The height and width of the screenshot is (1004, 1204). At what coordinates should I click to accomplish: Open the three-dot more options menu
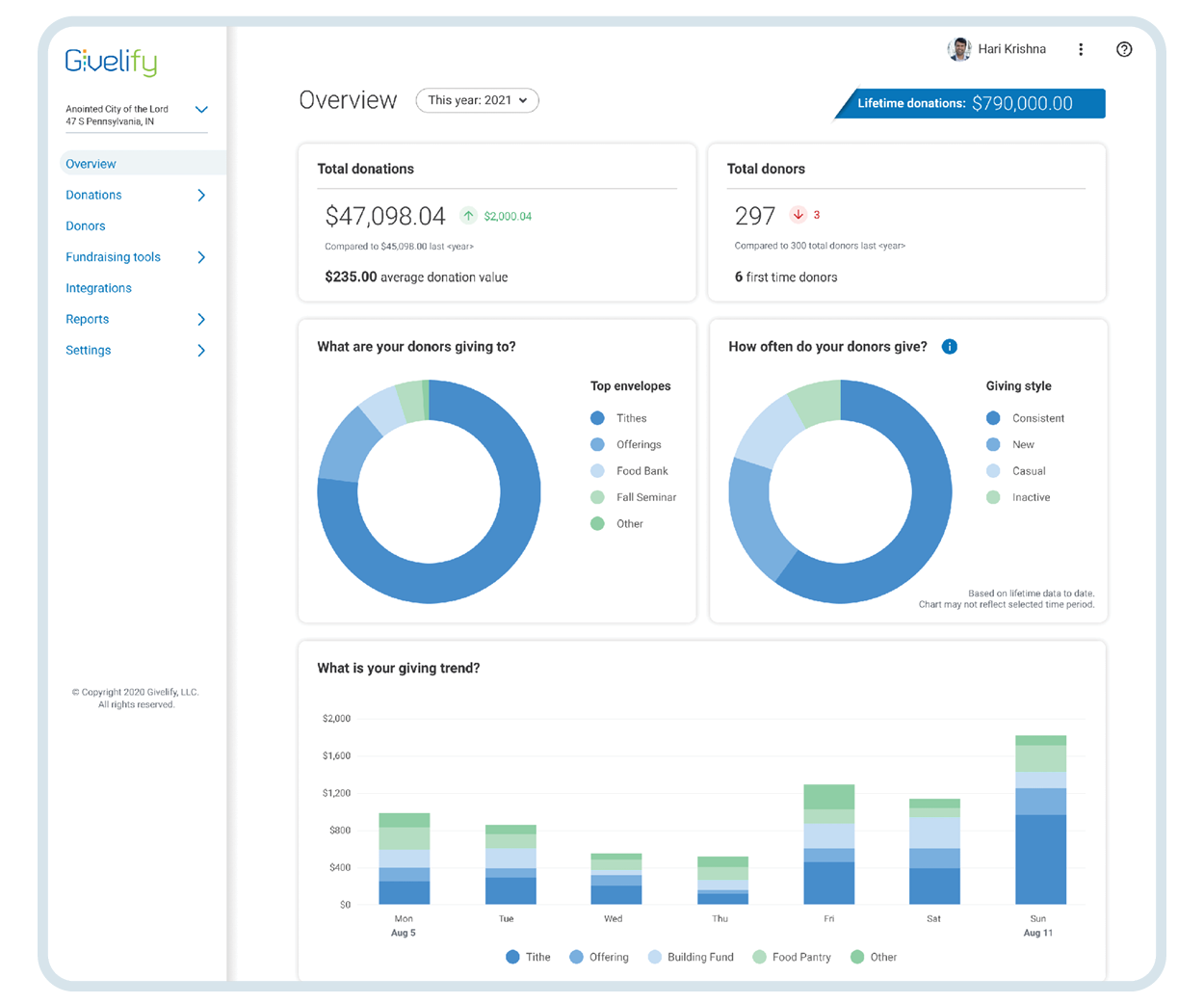(x=1081, y=49)
